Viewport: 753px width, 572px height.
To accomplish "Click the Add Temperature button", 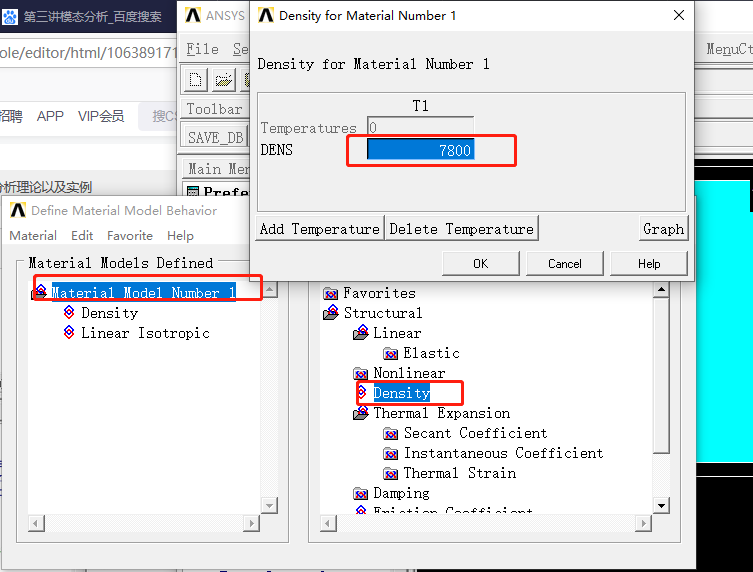I will 320,229.
